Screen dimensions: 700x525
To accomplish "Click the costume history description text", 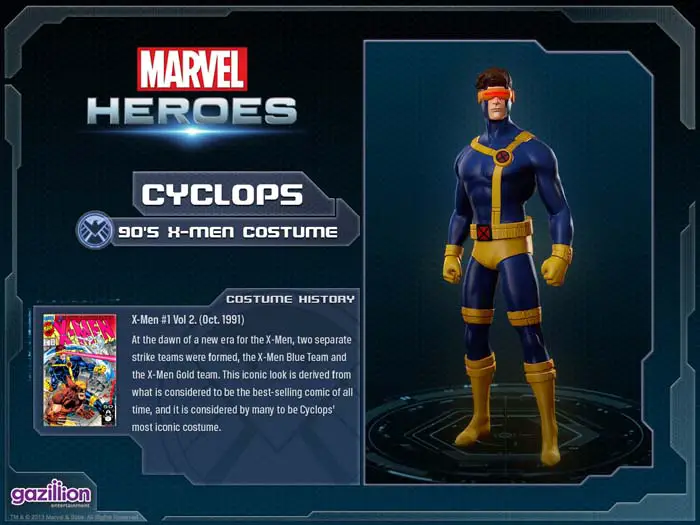I will 242,383.
